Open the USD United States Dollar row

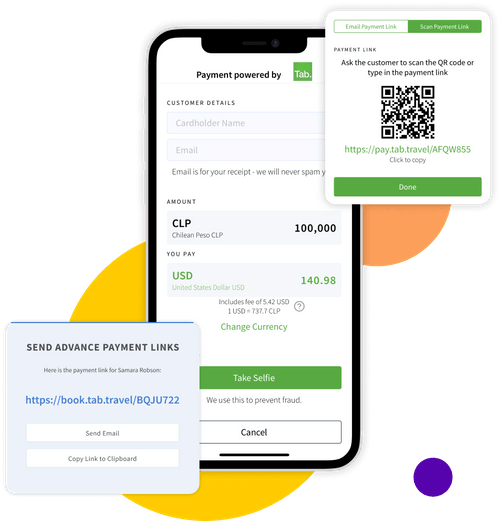254,280
